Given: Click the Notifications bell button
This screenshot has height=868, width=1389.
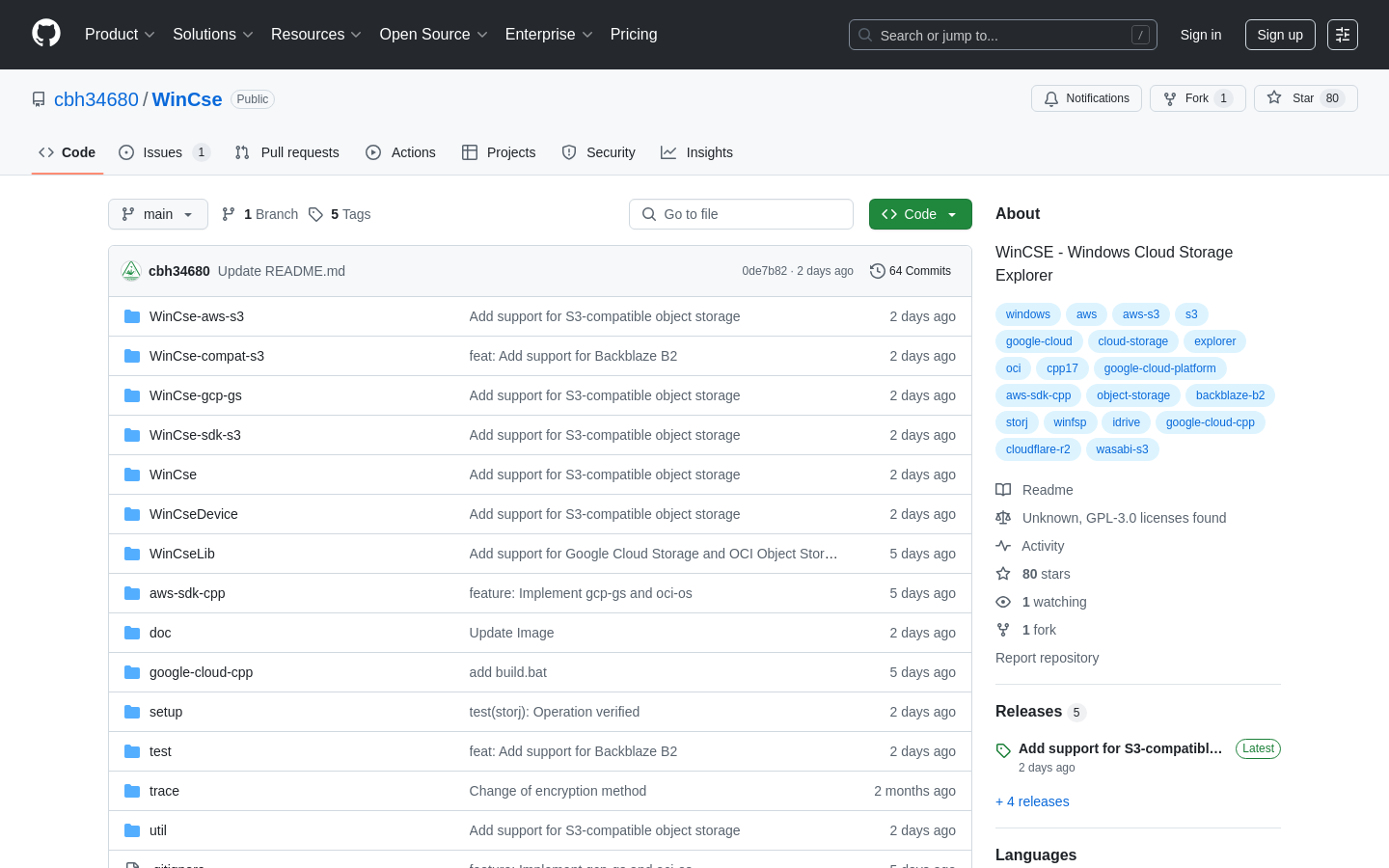Looking at the screenshot, I should click(1086, 98).
